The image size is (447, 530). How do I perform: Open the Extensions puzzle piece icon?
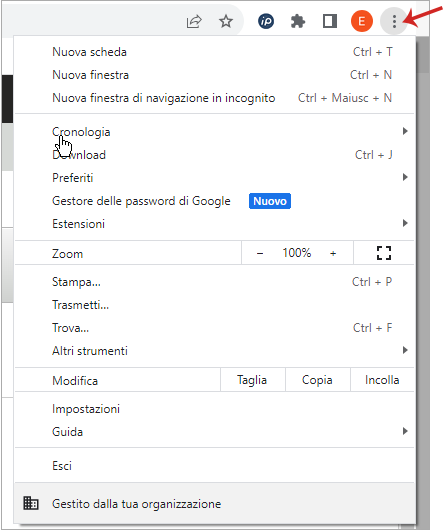click(x=298, y=22)
